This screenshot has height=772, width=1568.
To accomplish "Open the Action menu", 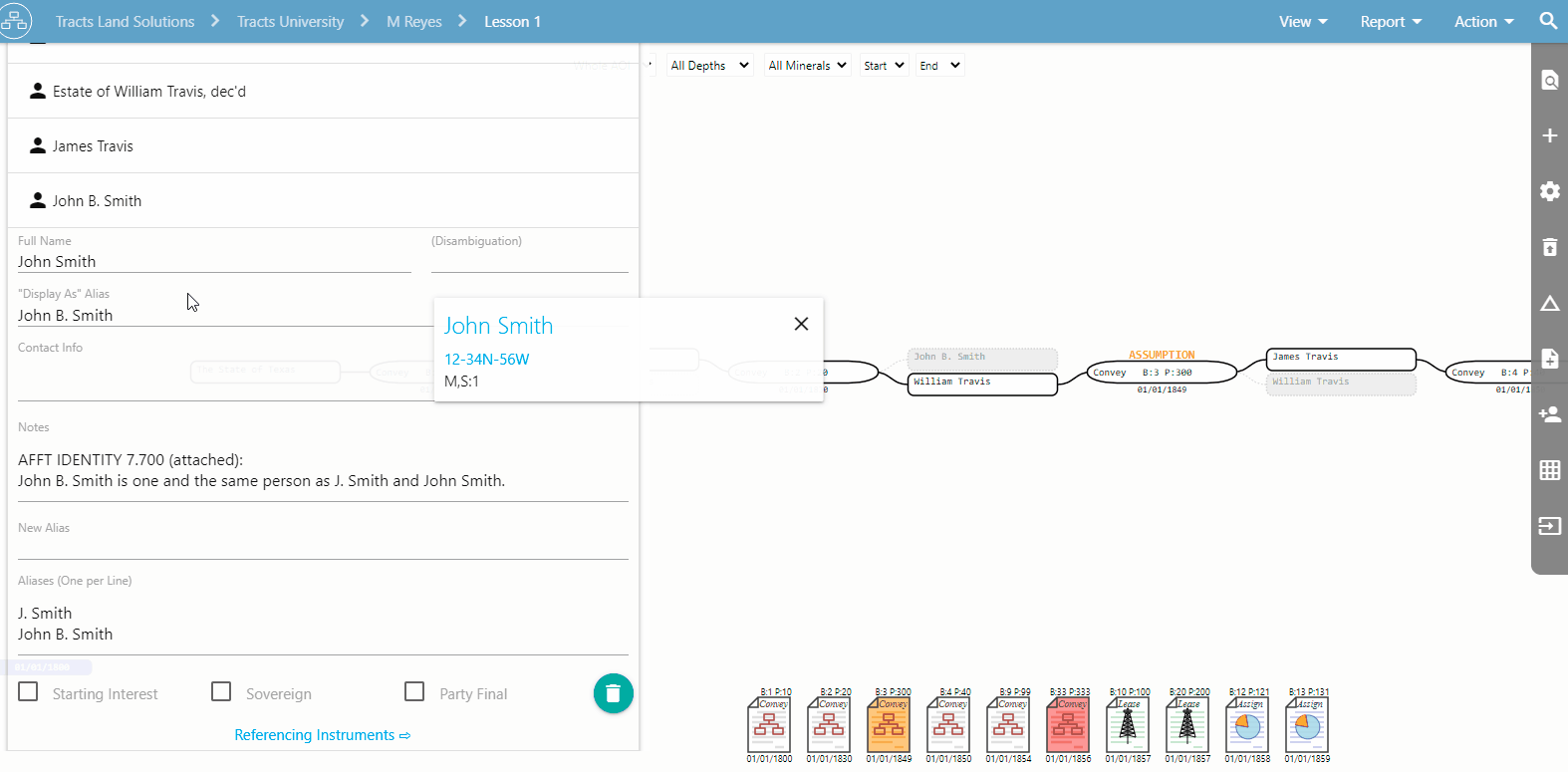I will click(x=1483, y=22).
